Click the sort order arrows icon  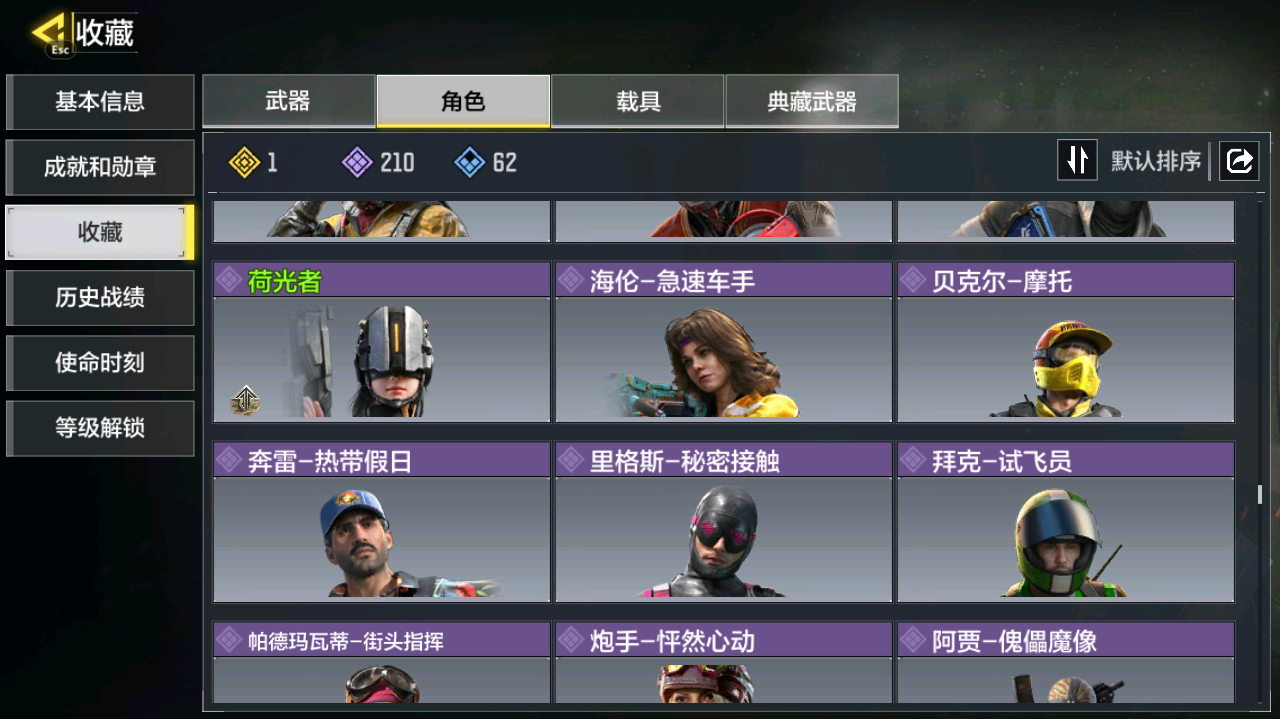[1077, 160]
